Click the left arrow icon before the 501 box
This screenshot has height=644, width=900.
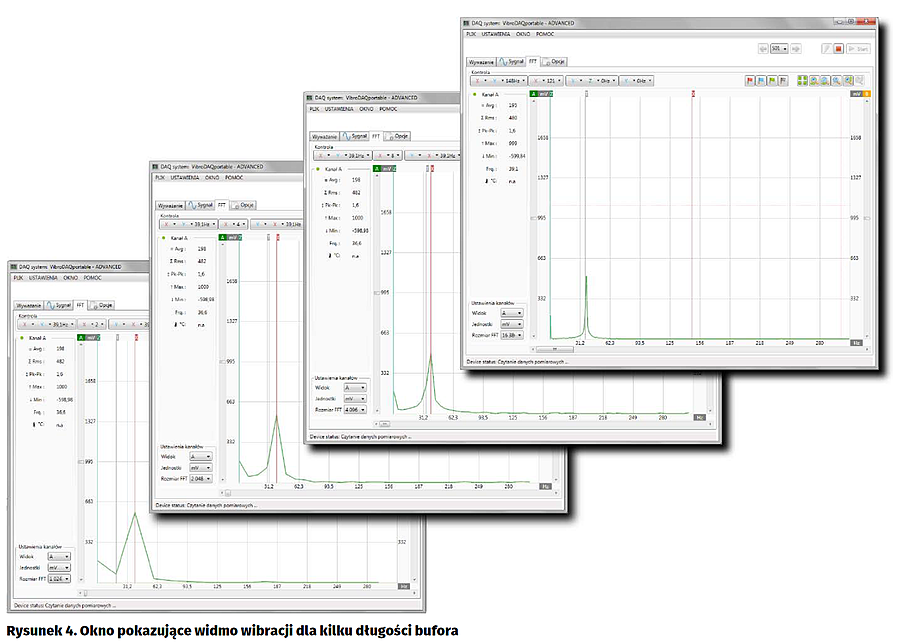761,47
